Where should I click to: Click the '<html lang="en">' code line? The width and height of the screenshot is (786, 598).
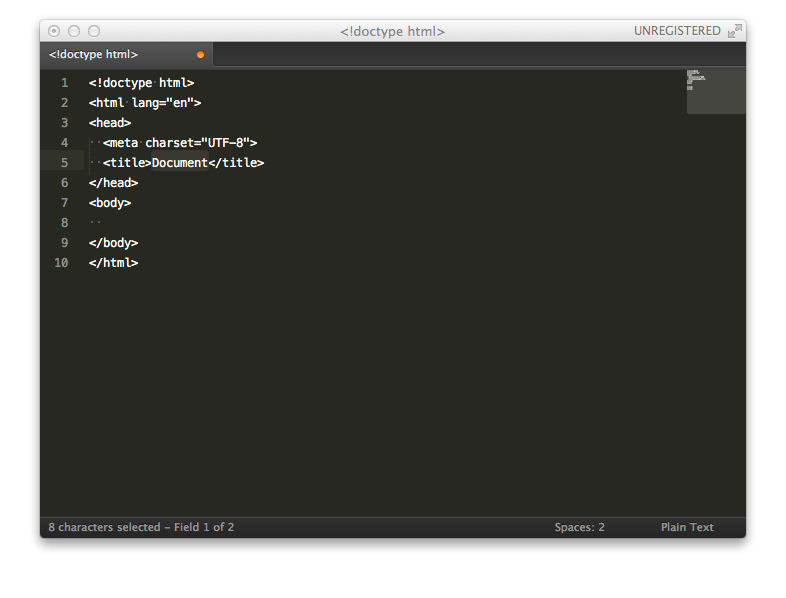tap(145, 103)
